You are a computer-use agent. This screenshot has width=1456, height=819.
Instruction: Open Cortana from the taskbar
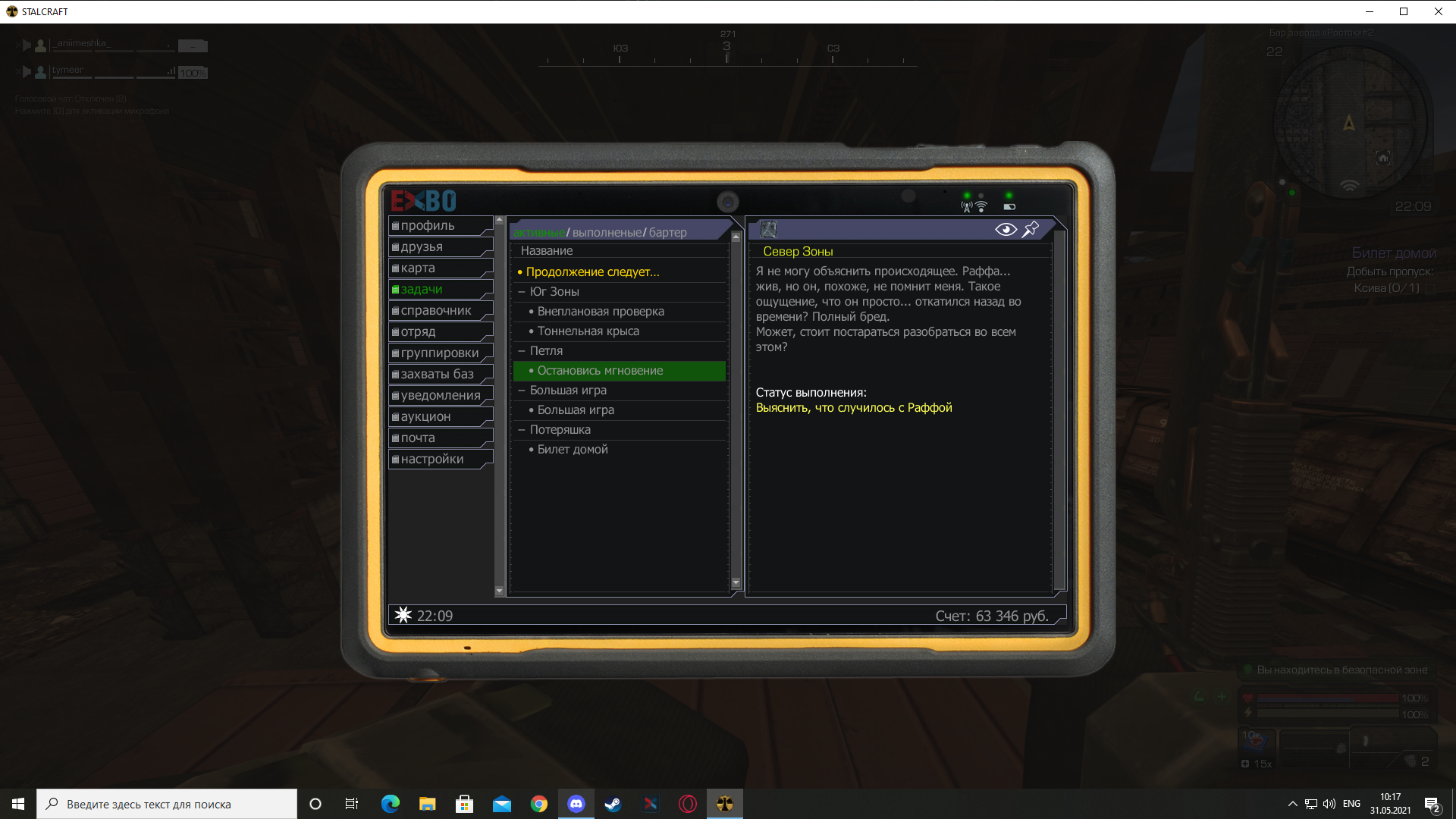[315, 804]
